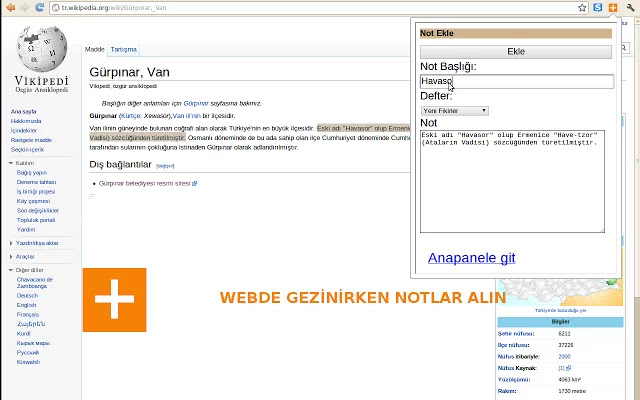Click inside the Not text area
Viewport: 640px width, 400px height.
[x=512, y=182]
